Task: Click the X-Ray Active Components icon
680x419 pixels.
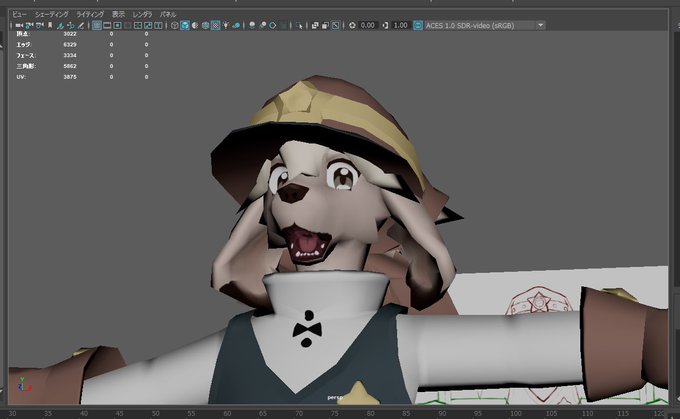Action: pos(325,26)
